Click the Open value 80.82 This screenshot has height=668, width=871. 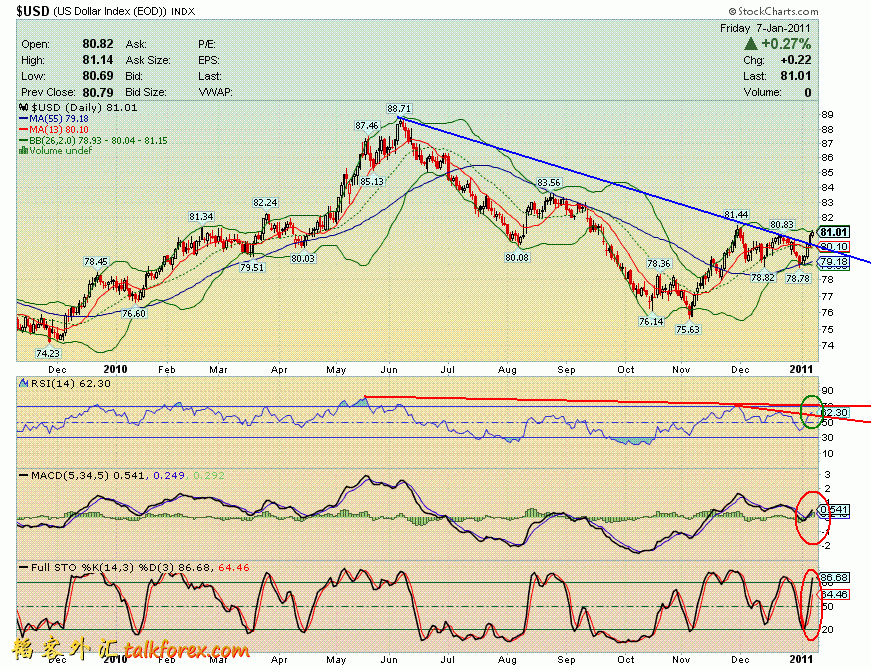[98, 44]
